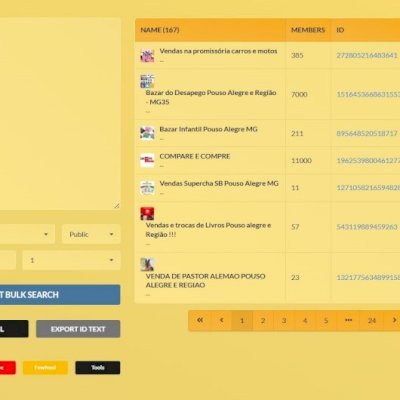Open the Vendas Supercha SB group thumbnail

(x=147, y=187)
